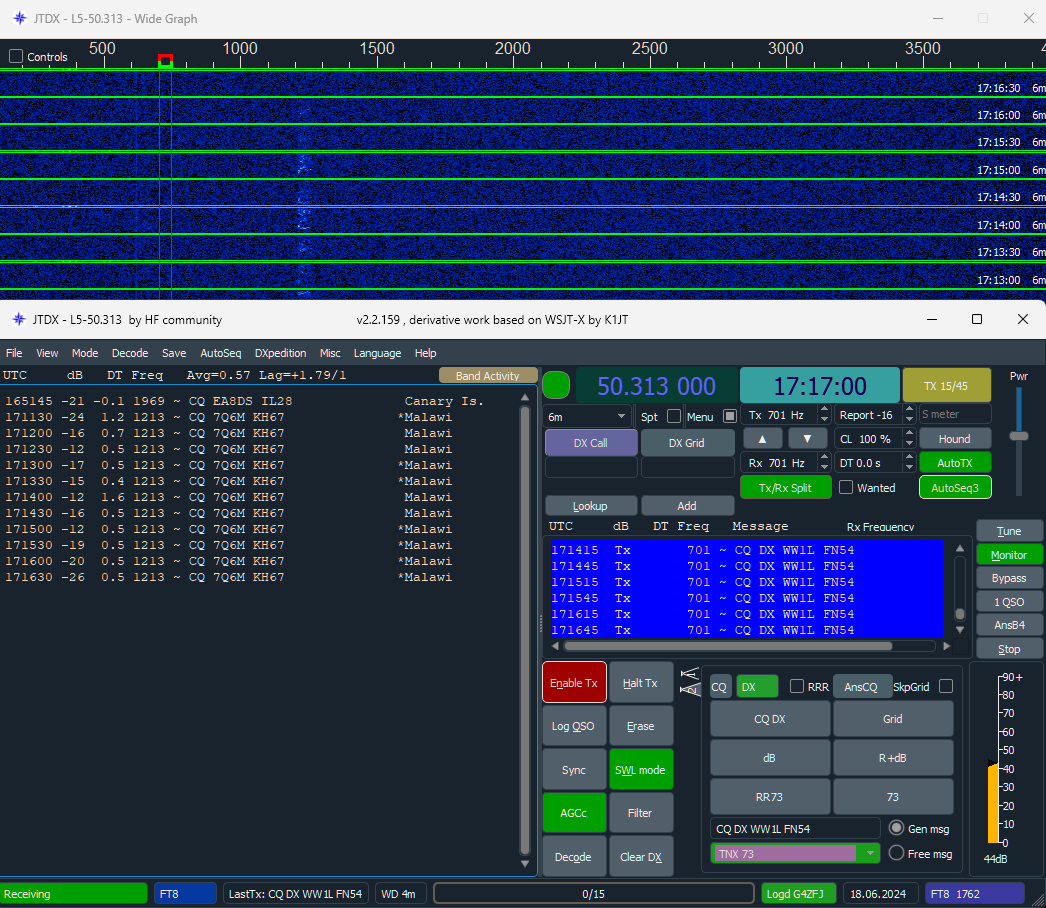Viewport: 1046px width, 908px height.
Task: Click the Hound button
Action: click(x=955, y=439)
